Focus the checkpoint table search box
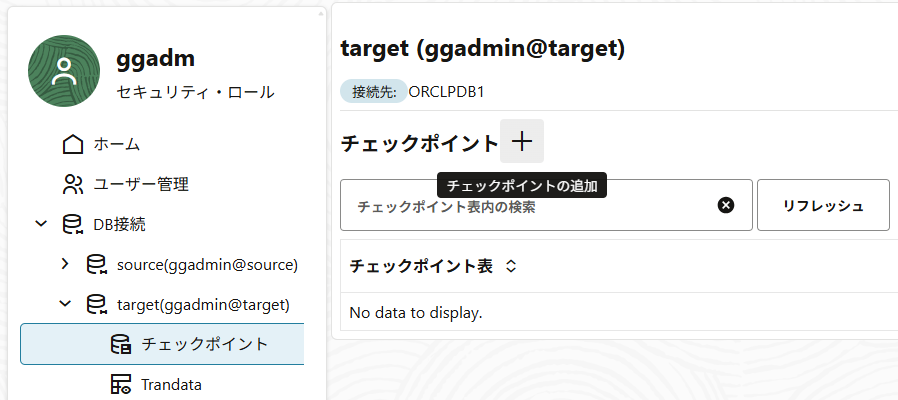This screenshot has width=898, height=400. (530, 206)
